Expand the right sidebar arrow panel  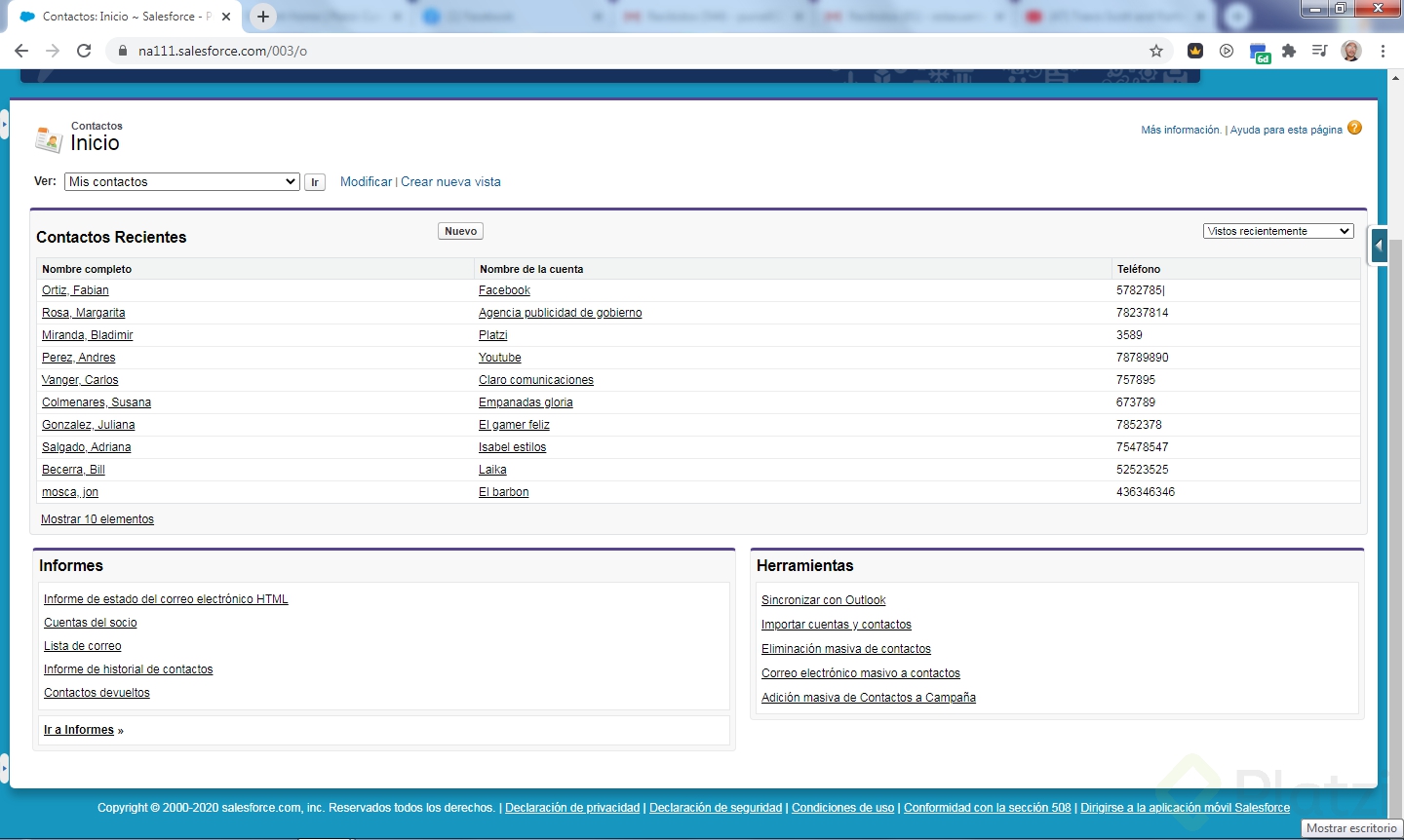pos(1379,246)
